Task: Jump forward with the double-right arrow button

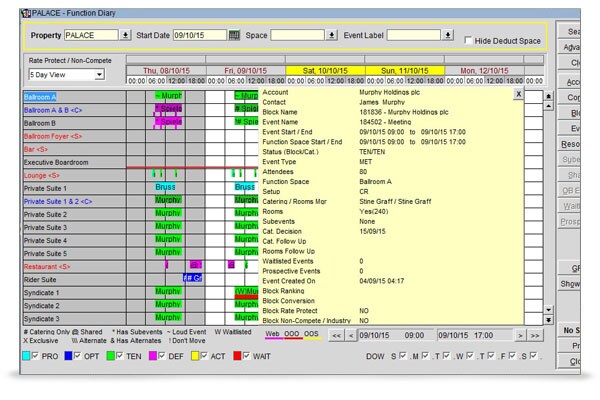Action: click(x=537, y=336)
